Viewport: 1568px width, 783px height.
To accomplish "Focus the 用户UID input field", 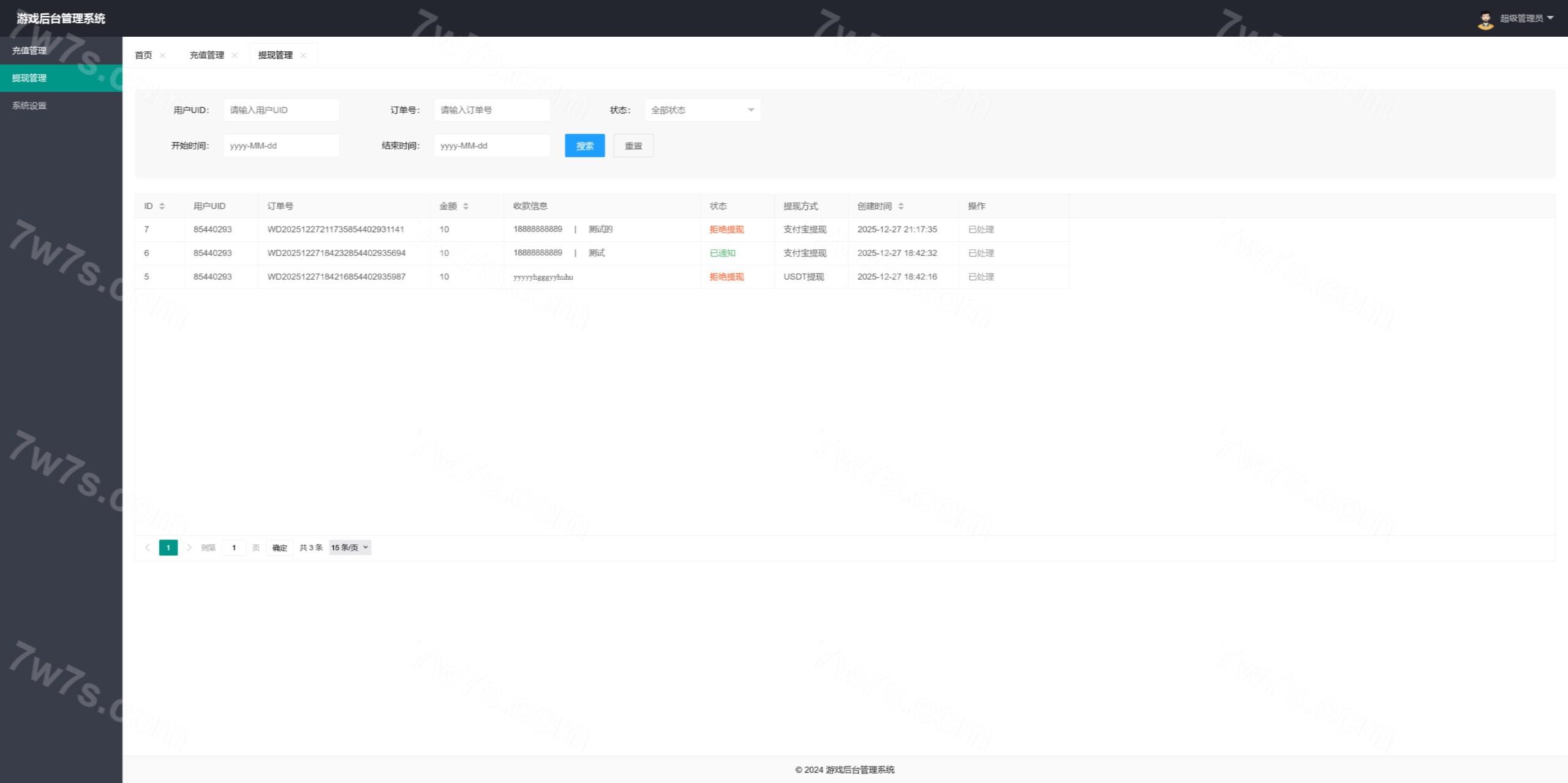I will click(281, 110).
